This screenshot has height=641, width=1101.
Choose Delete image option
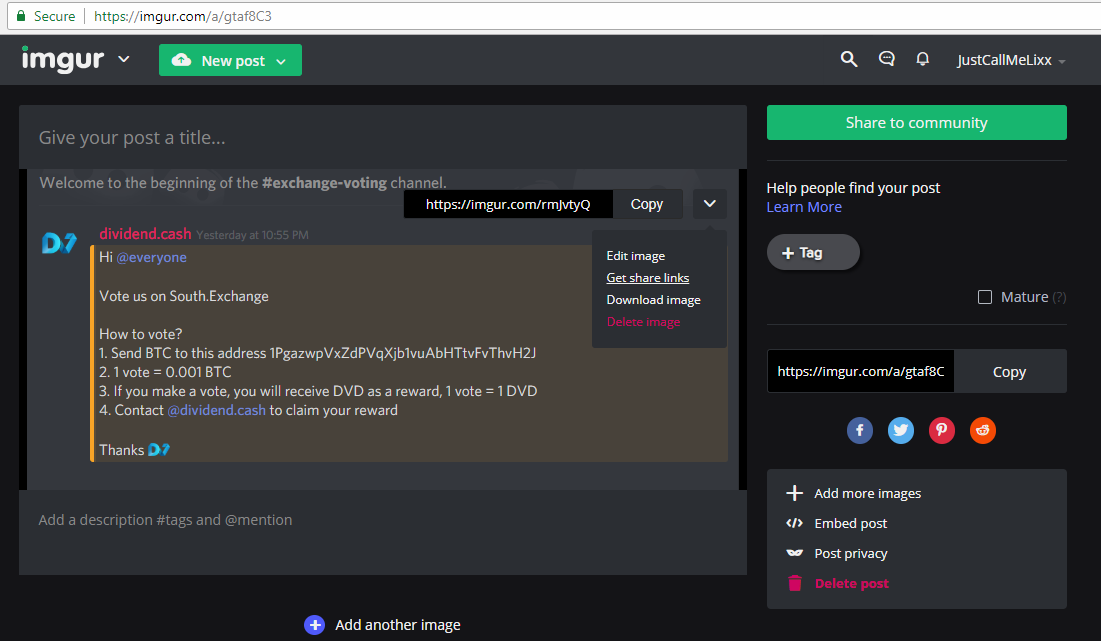click(643, 322)
